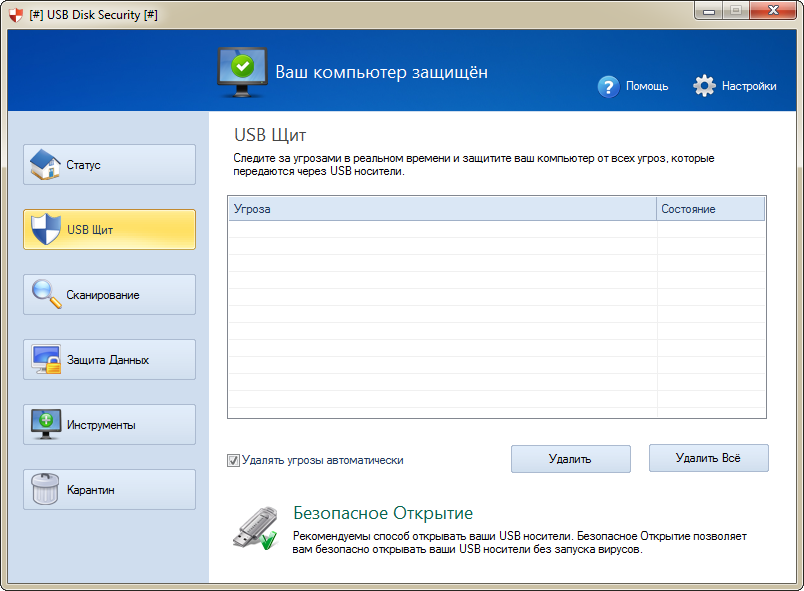Click the Инструменты green plus monitor icon
The width and height of the screenshot is (804, 591).
point(46,424)
